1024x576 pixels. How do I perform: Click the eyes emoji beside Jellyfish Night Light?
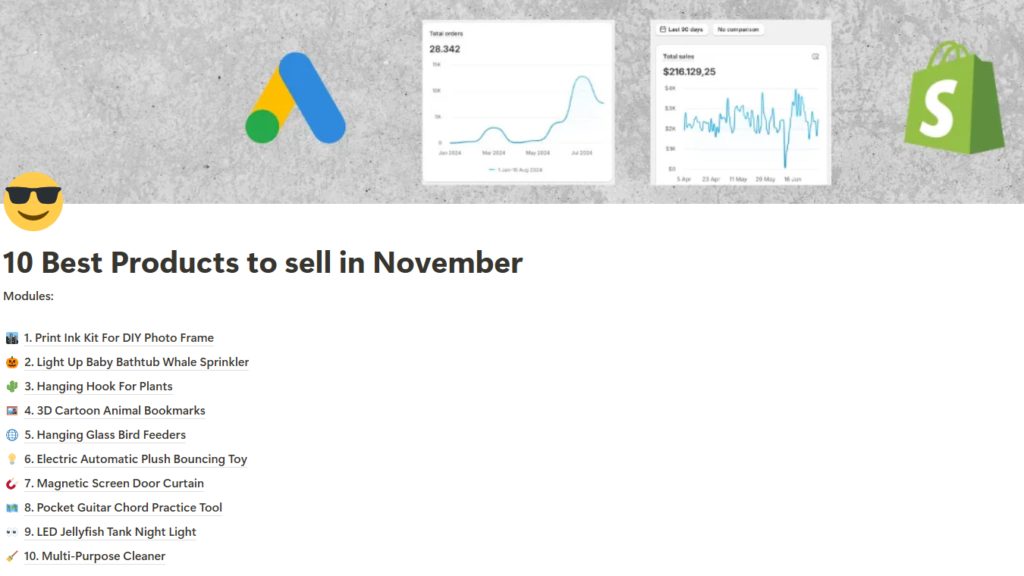coord(12,532)
